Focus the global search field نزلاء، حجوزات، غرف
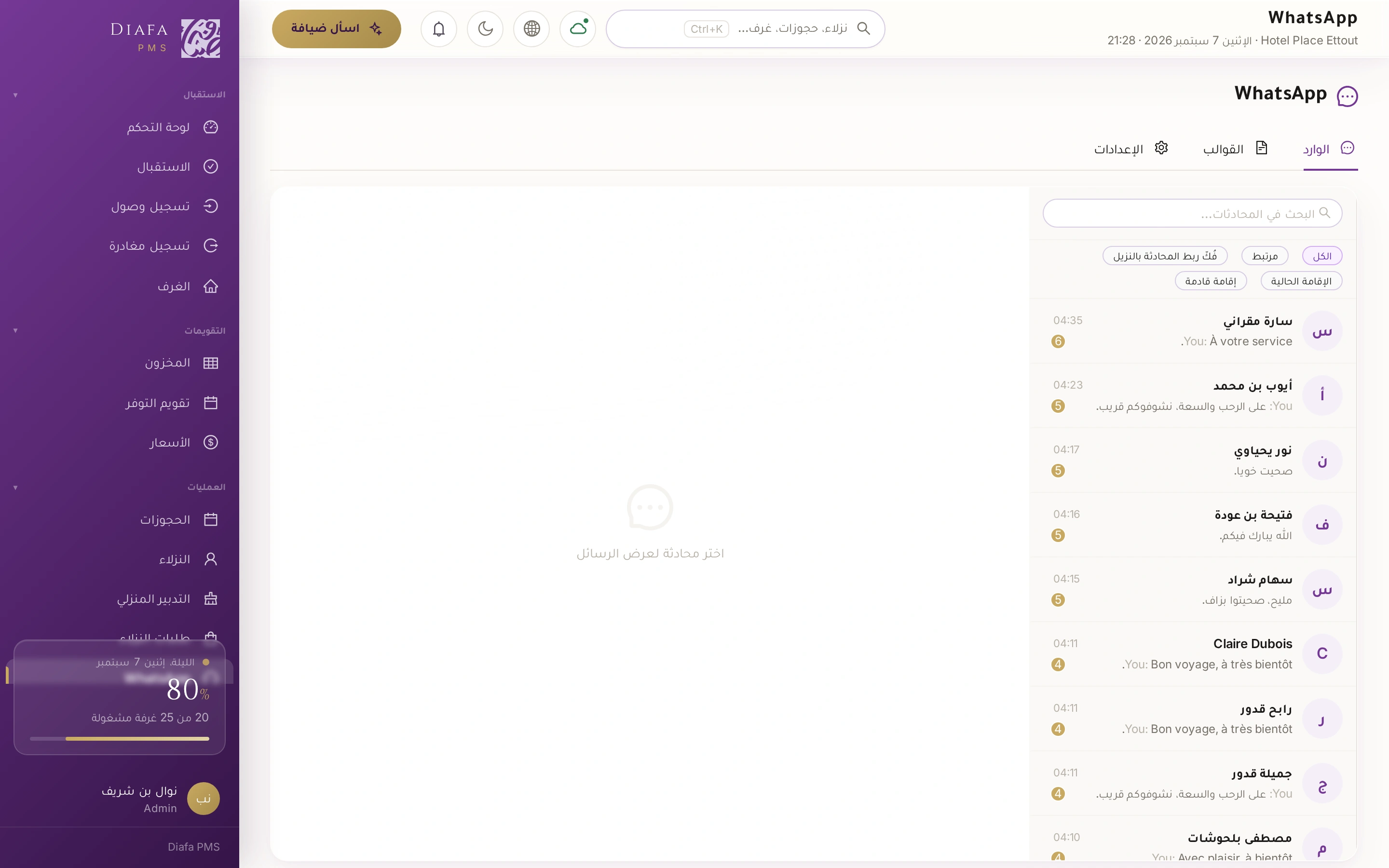 [x=745, y=29]
